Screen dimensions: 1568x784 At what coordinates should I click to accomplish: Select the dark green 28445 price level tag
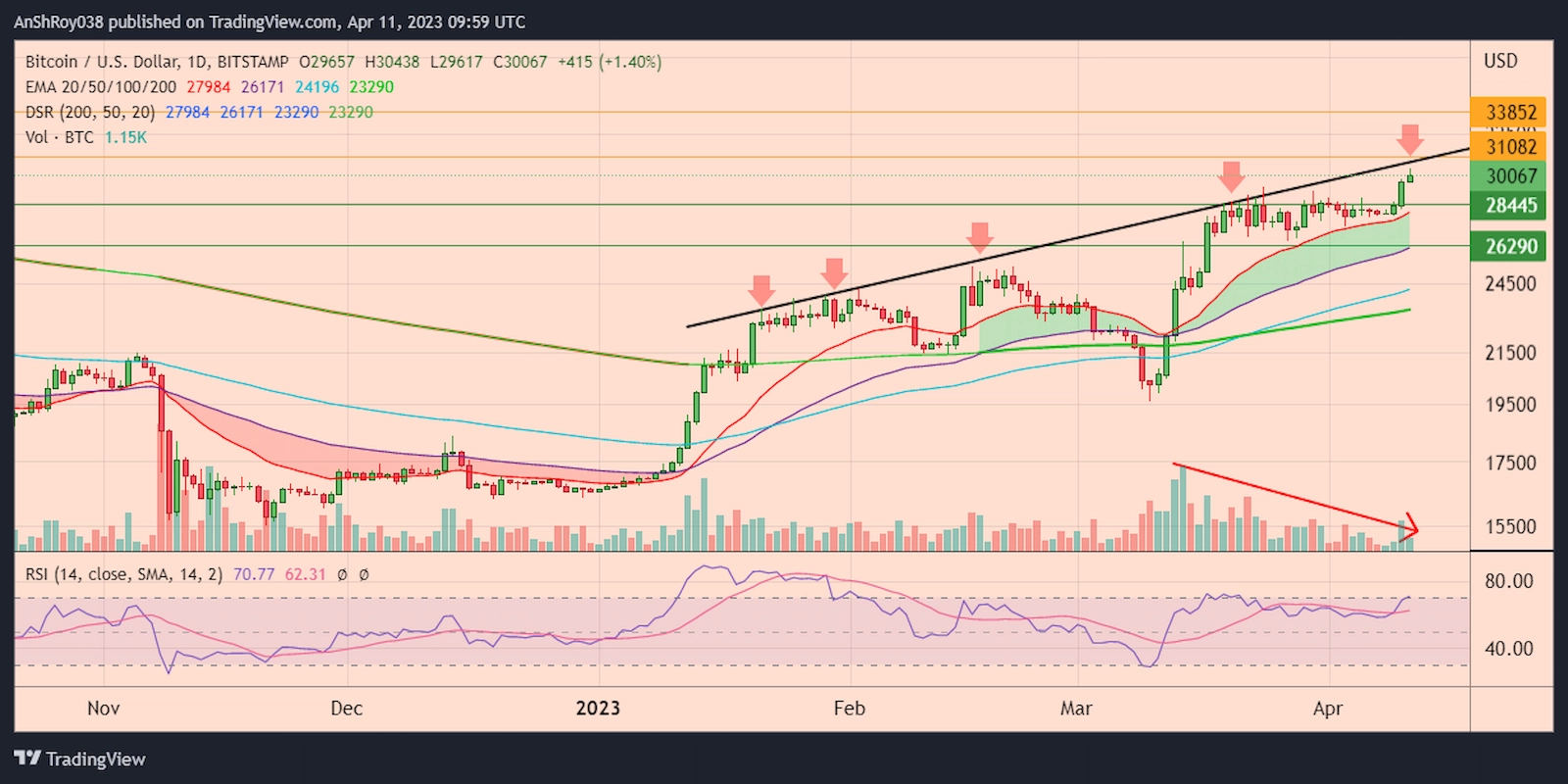click(x=1509, y=206)
